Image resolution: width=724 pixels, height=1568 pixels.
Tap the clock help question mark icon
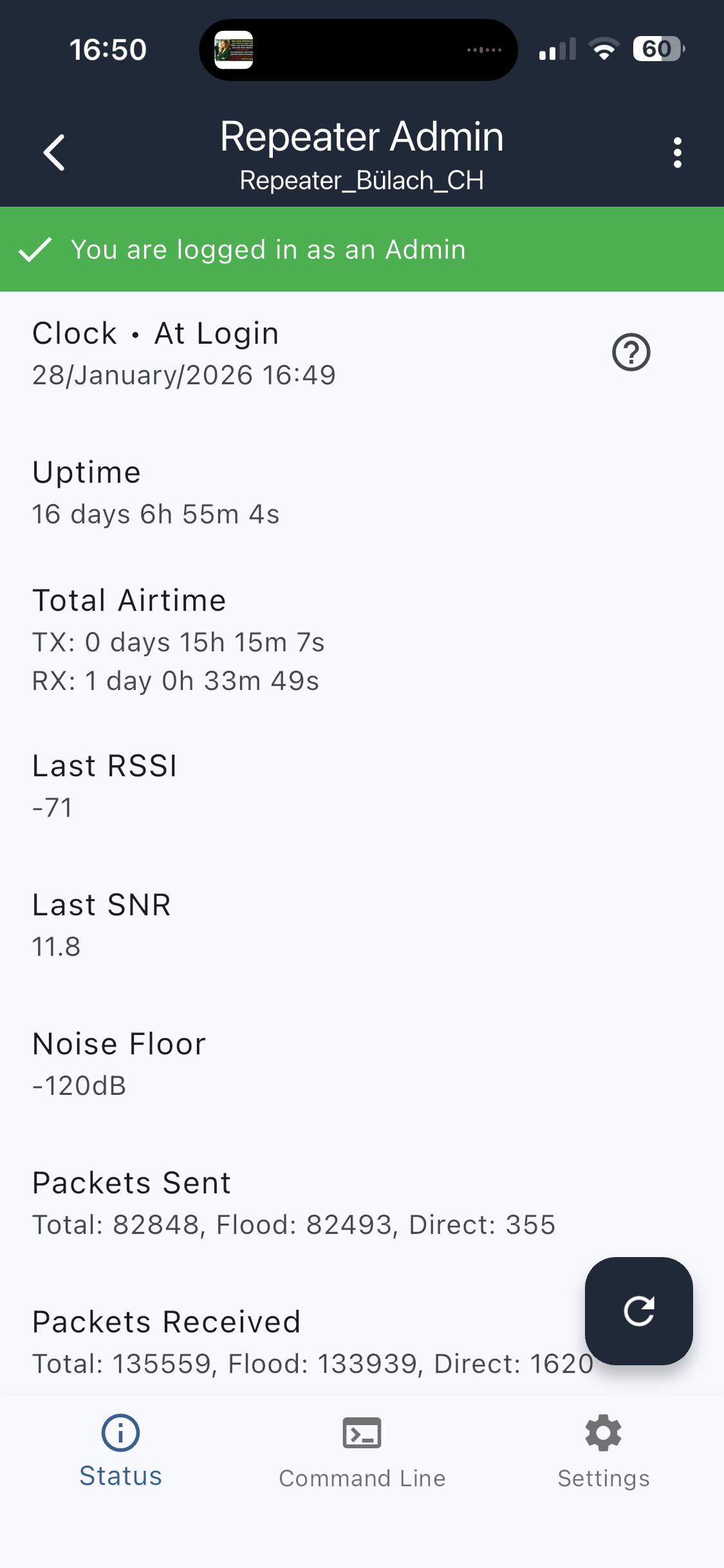[631, 352]
